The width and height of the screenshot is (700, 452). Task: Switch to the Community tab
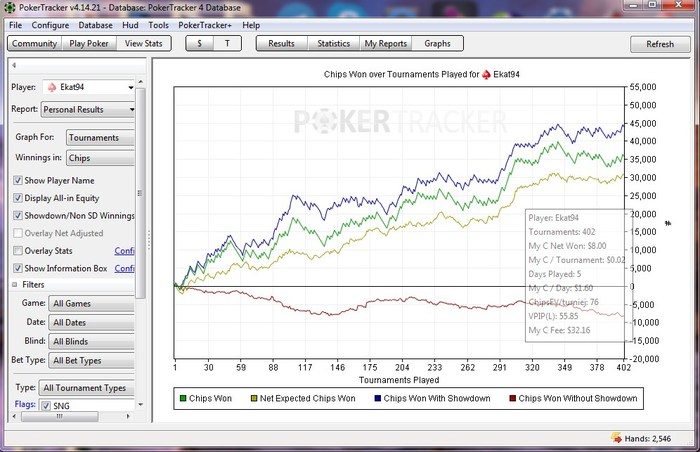pyautogui.click(x=34, y=43)
